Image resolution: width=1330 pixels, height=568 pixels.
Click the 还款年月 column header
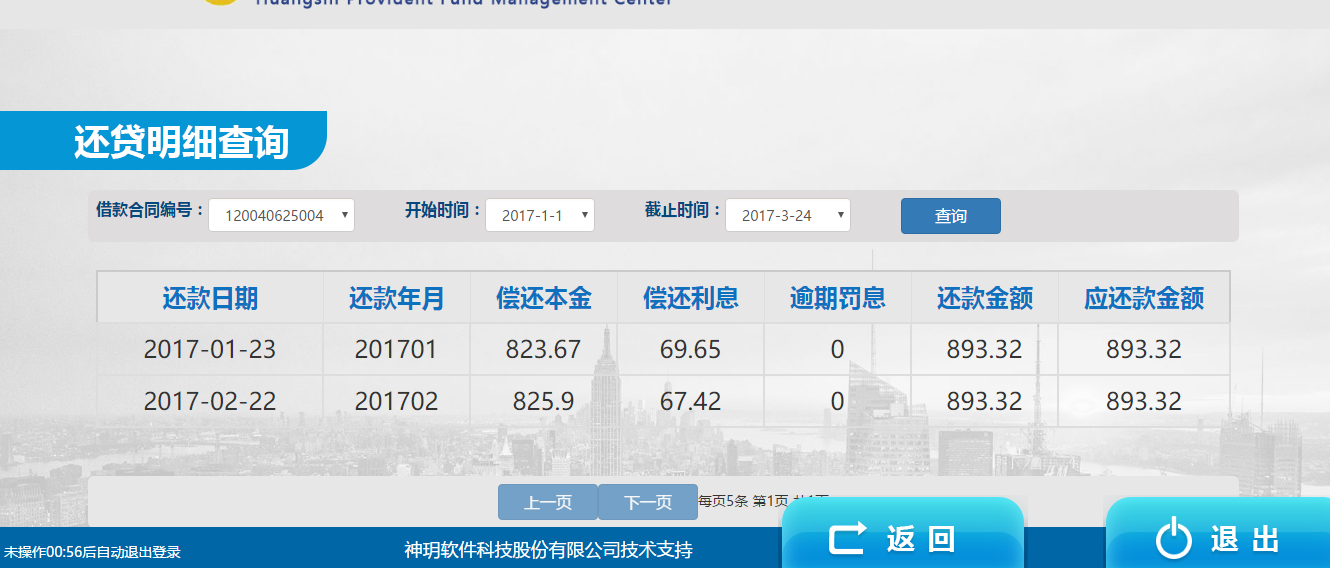tap(396, 298)
